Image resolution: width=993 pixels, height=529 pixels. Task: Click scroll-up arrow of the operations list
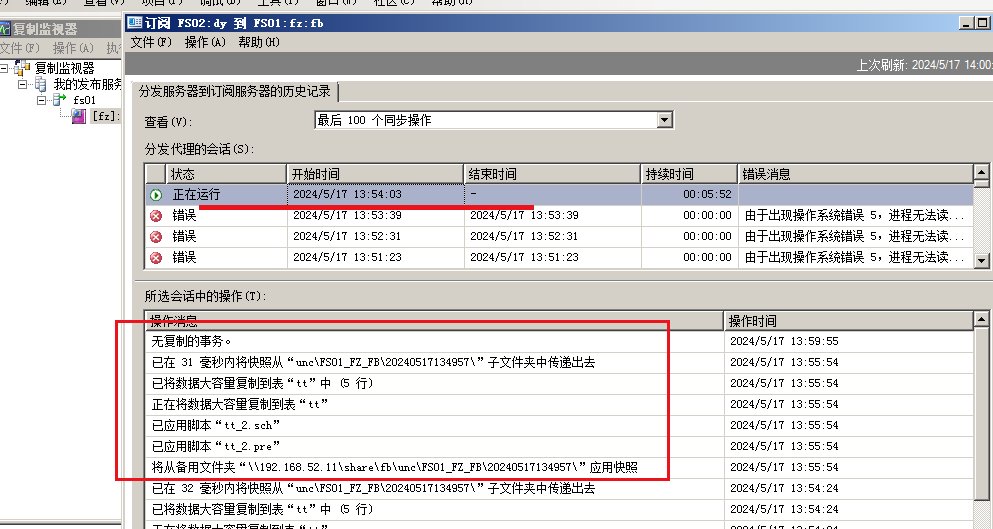tap(982, 319)
